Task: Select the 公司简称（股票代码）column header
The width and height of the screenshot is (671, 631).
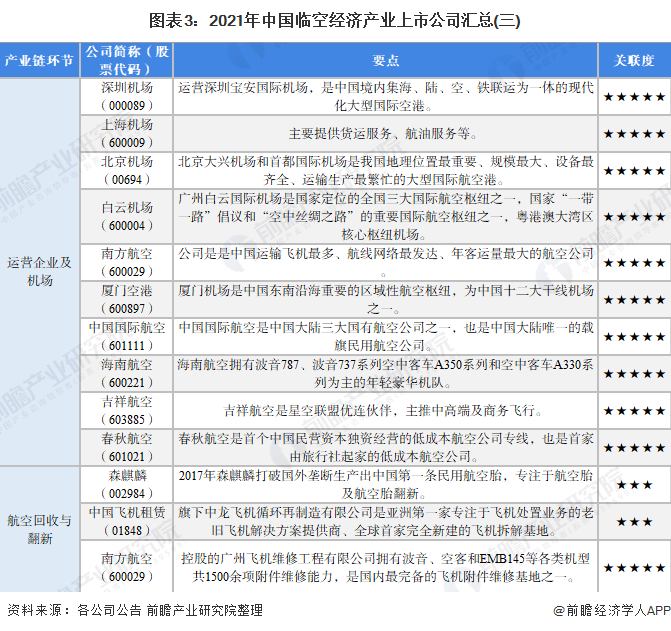Action: coord(127,60)
